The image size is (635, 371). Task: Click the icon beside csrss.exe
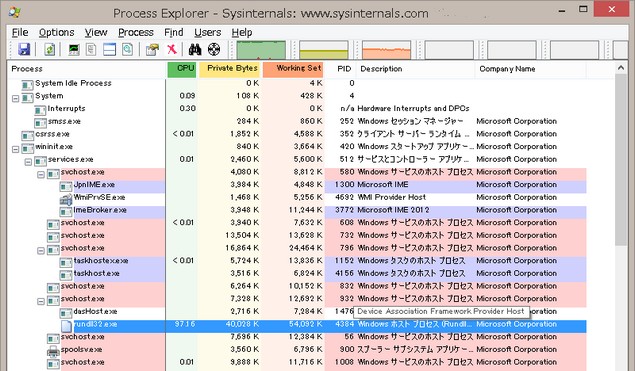(x=27, y=135)
